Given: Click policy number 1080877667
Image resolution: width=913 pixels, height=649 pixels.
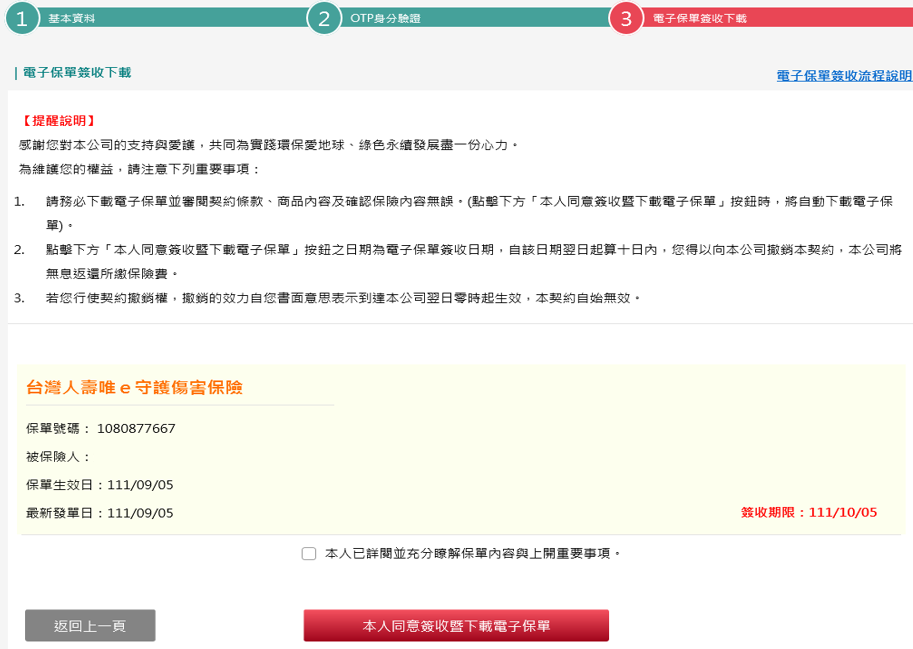Looking at the screenshot, I should [x=136, y=428].
